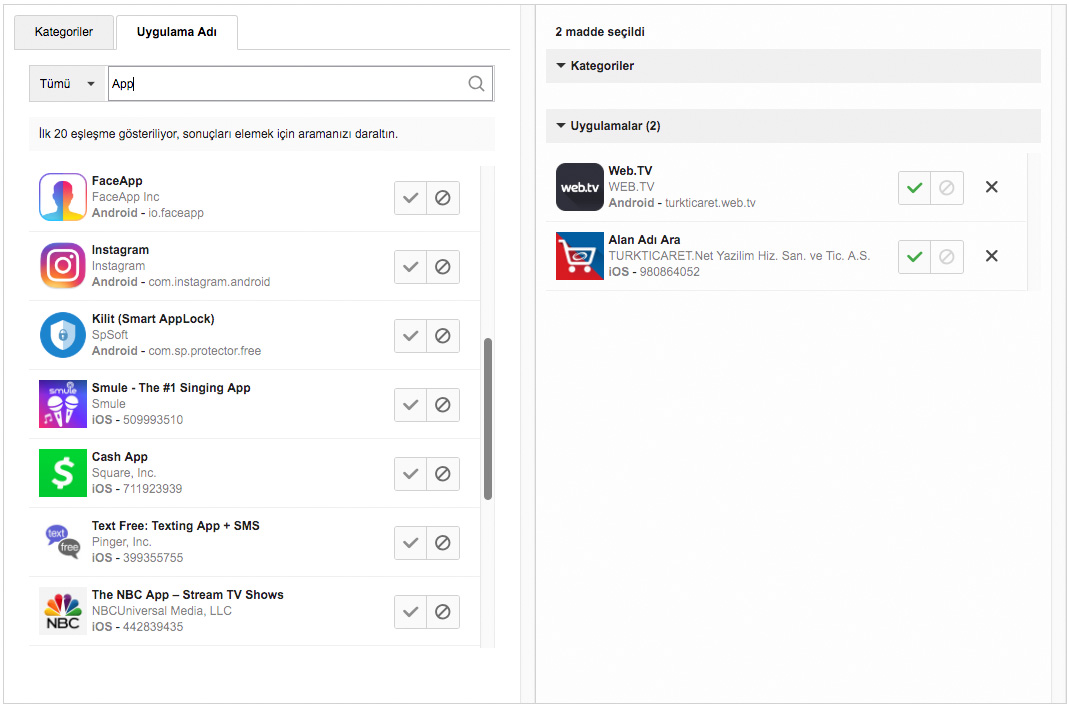Toggle include checkmark for Web.TV
Screen dimensions: 1069x708
914,188
